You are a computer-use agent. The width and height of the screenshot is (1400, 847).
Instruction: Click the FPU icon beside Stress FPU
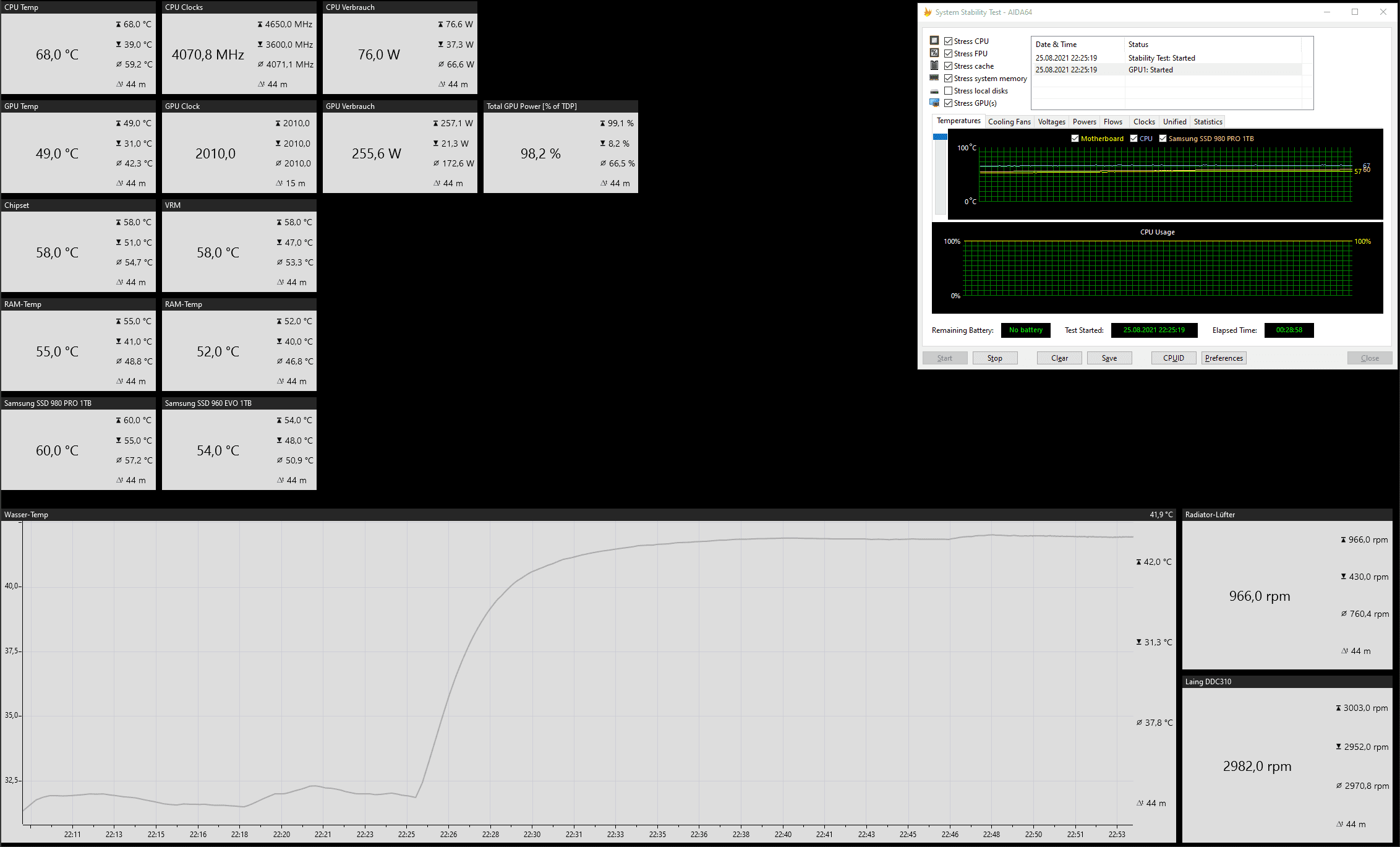(x=934, y=53)
